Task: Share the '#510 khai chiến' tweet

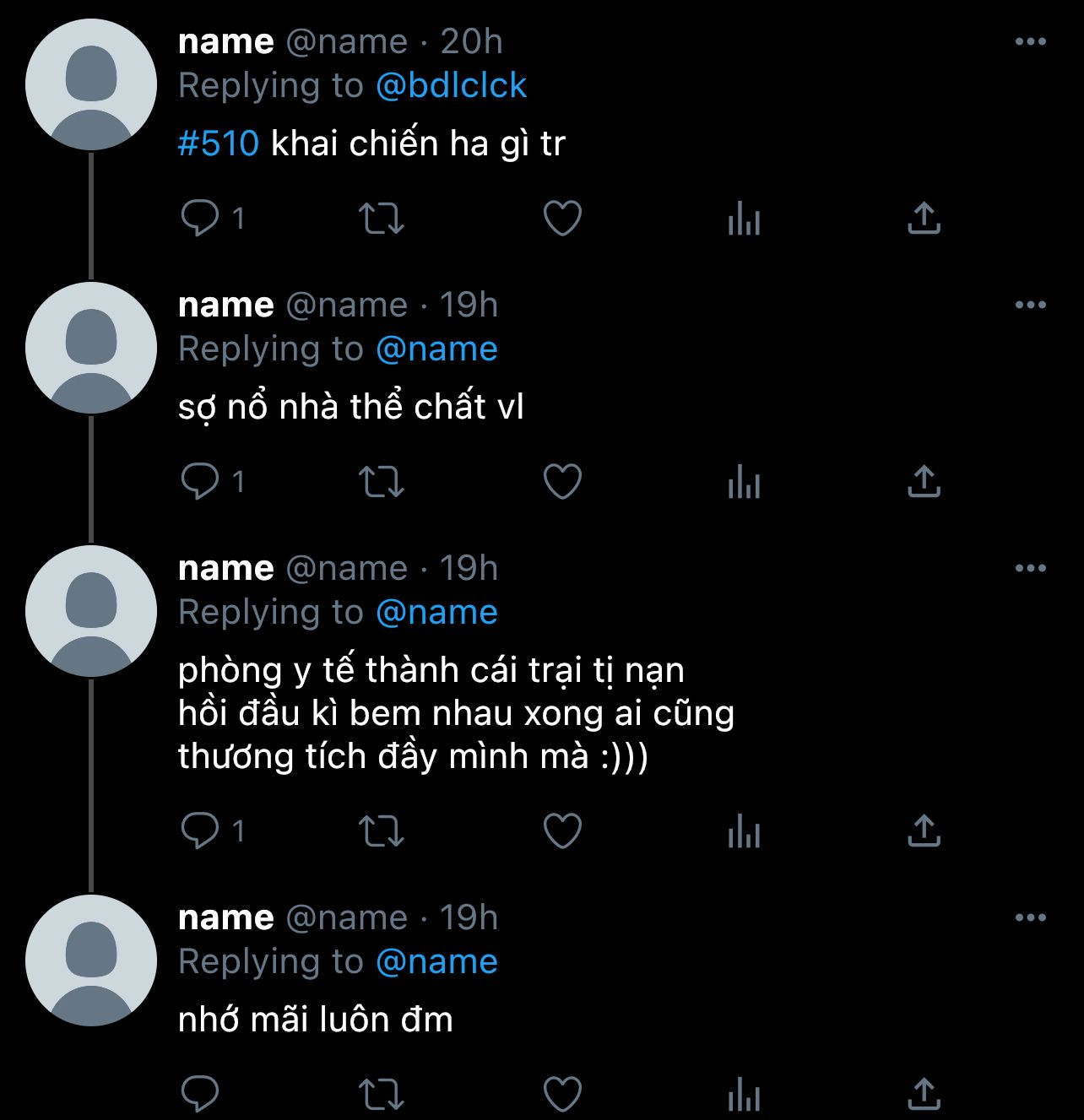Action: click(x=924, y=219)
